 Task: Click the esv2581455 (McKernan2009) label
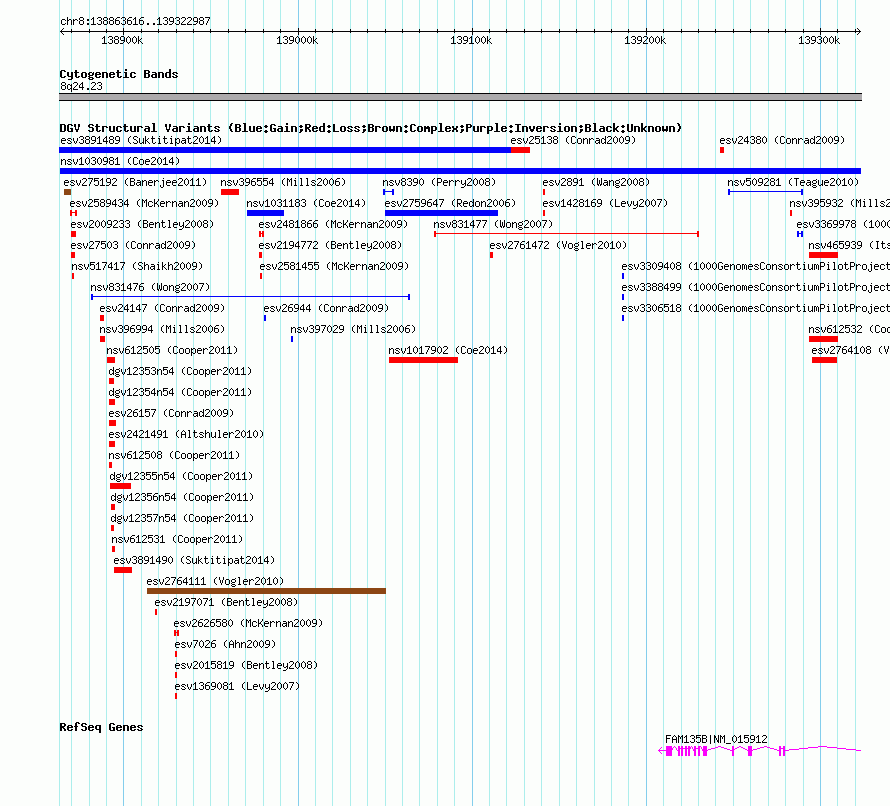coord(334,266)
